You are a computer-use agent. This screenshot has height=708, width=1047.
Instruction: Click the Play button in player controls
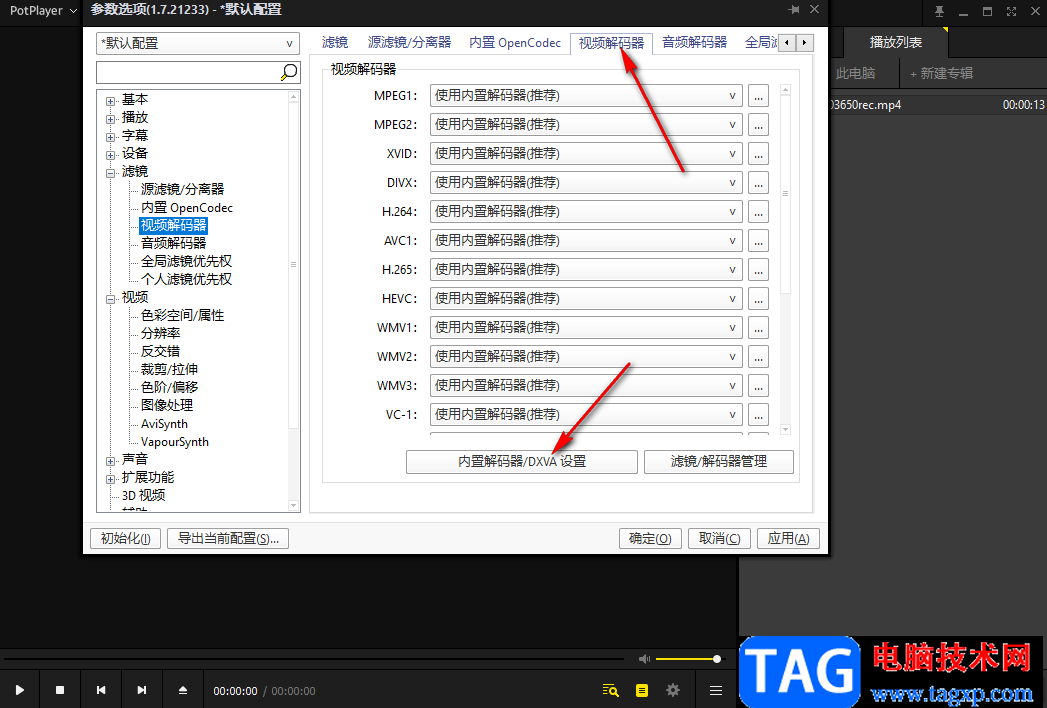[19, 690]
